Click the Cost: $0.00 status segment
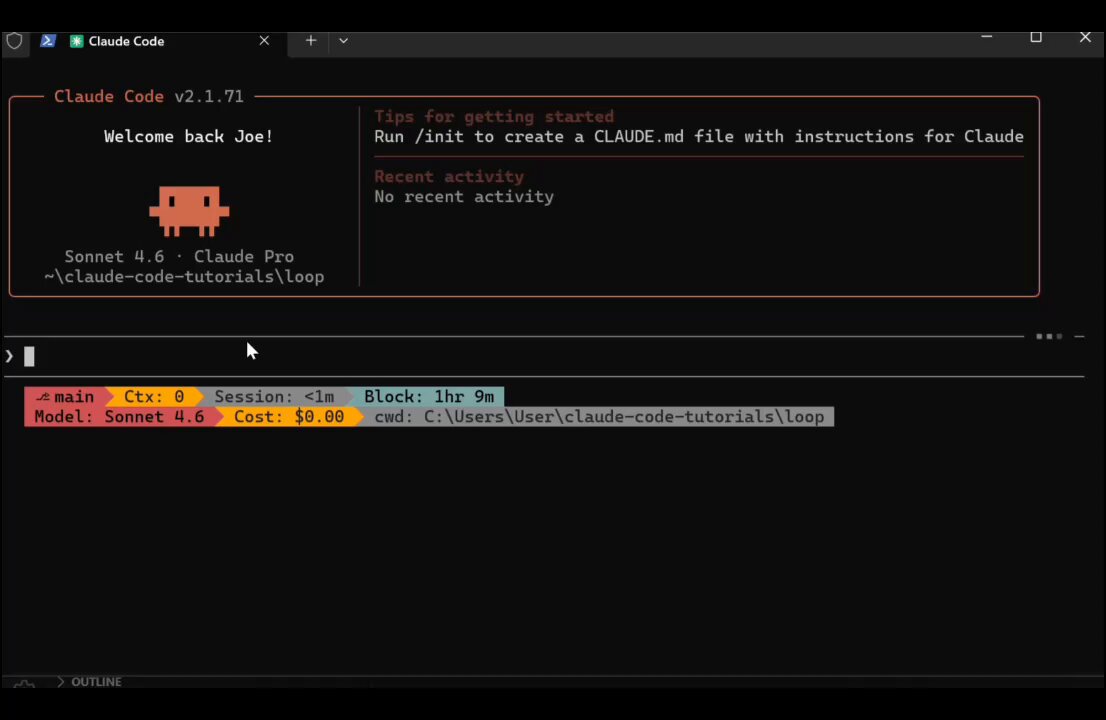1106x720 pixels. 289,417
